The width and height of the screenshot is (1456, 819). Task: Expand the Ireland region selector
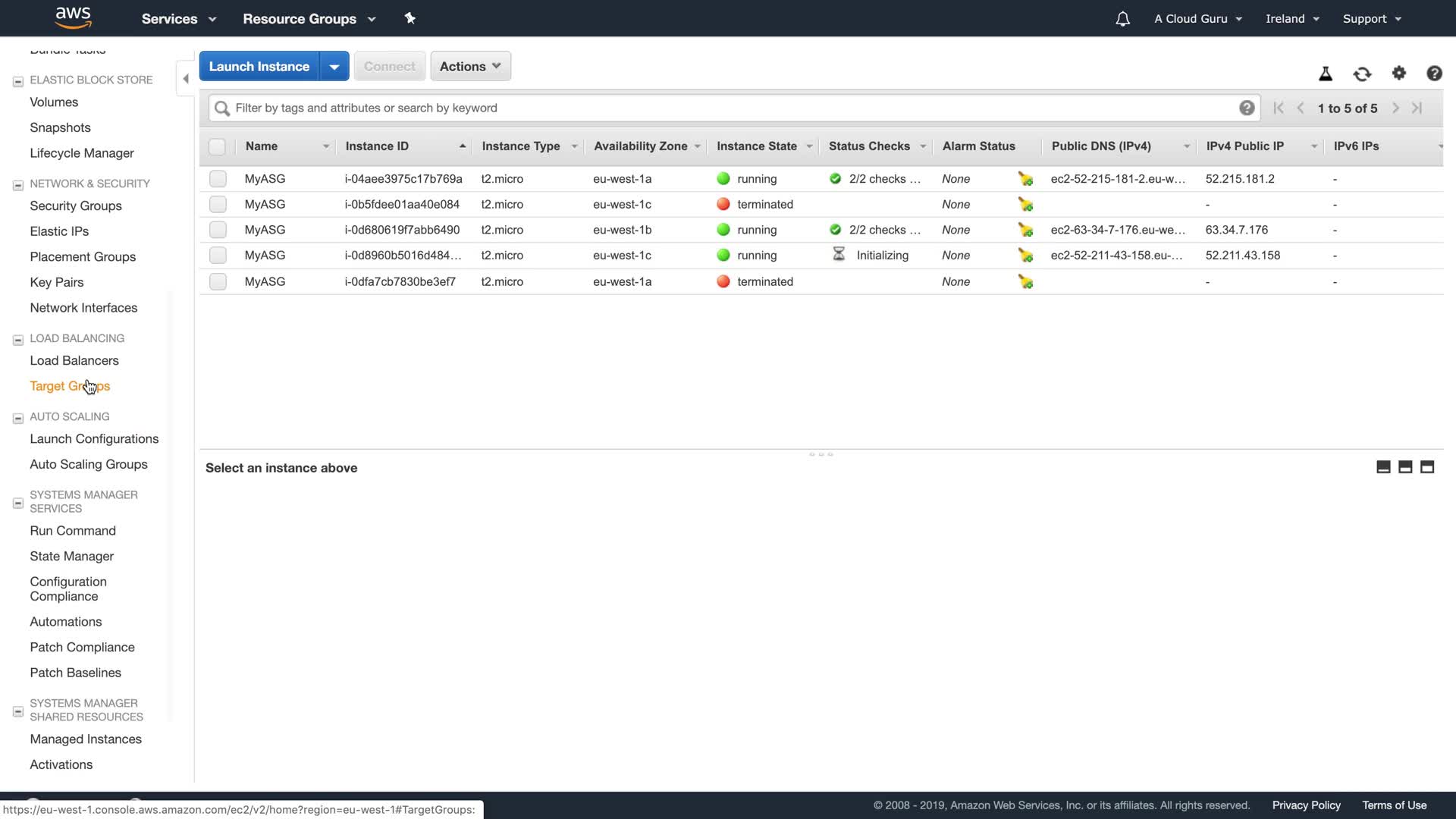click(x=1292, y=19)
